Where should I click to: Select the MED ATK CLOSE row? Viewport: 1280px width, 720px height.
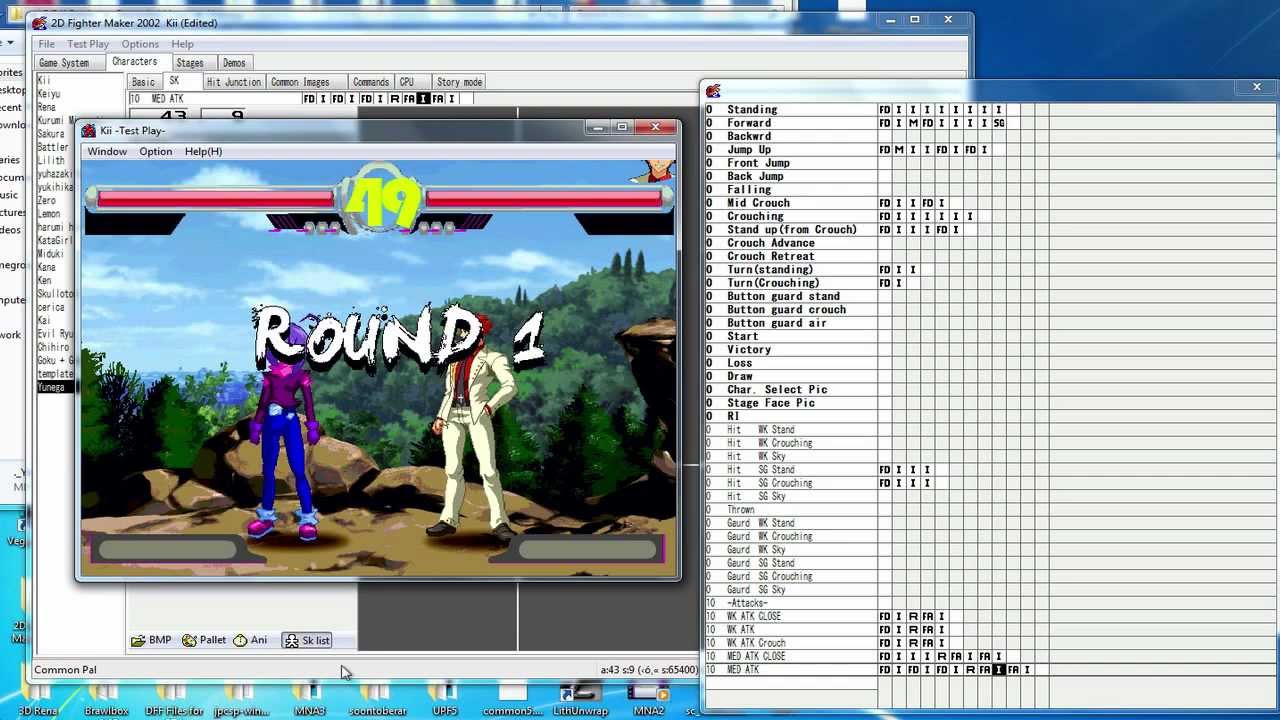[x=790, y=657]
